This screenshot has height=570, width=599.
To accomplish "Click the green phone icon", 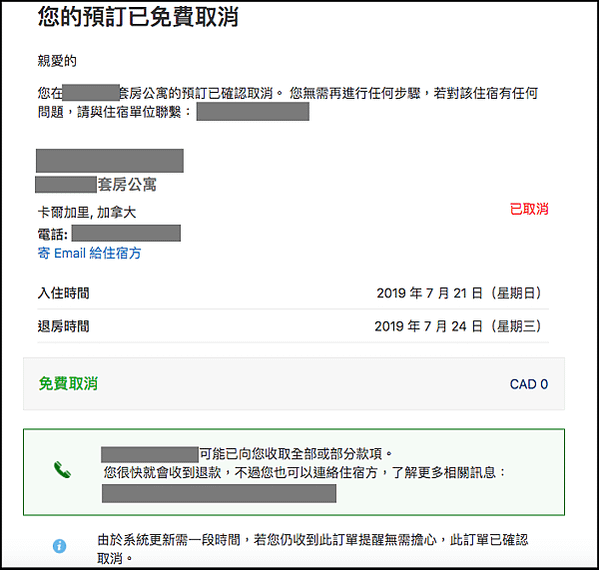I will click(62, 470).
